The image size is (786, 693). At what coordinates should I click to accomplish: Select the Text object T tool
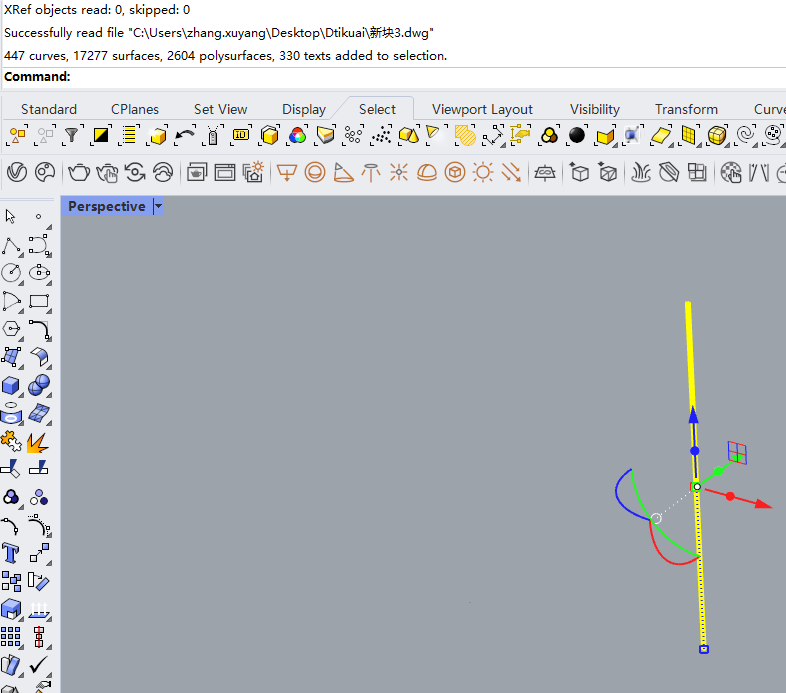pos(11,554)
